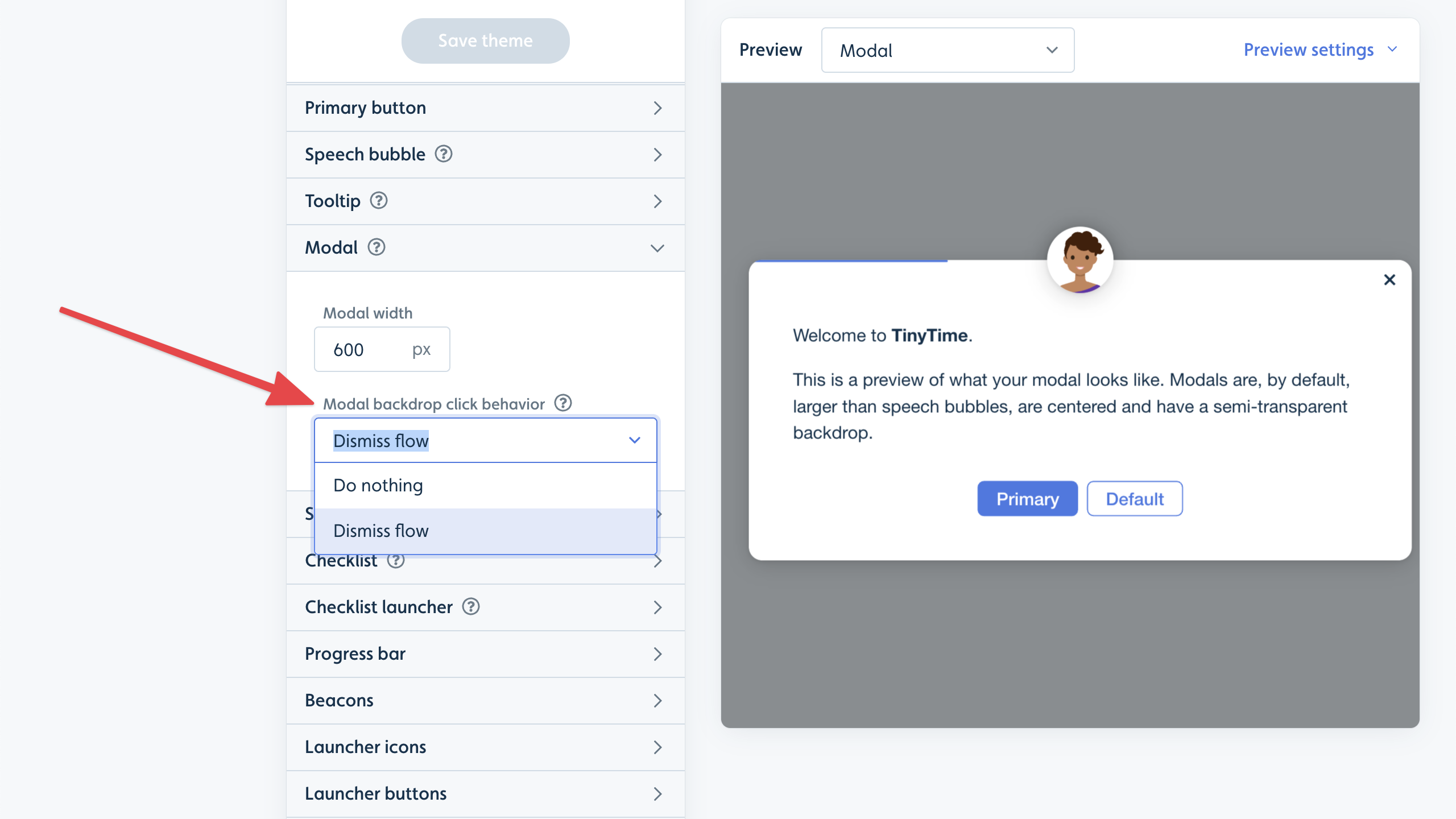Close the Dismiss flow backdrop dropdown
The image size is (1456, 819).
486,440
